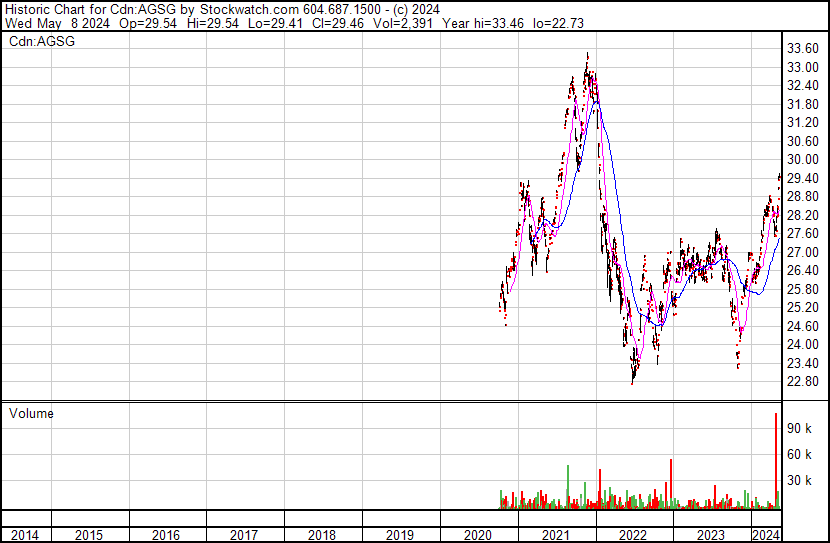Click the 27.00 price axis label

coord(803,252)
